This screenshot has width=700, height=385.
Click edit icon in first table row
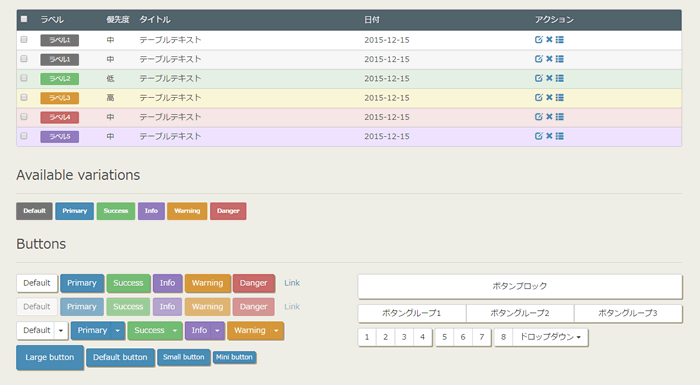(538, 39)
